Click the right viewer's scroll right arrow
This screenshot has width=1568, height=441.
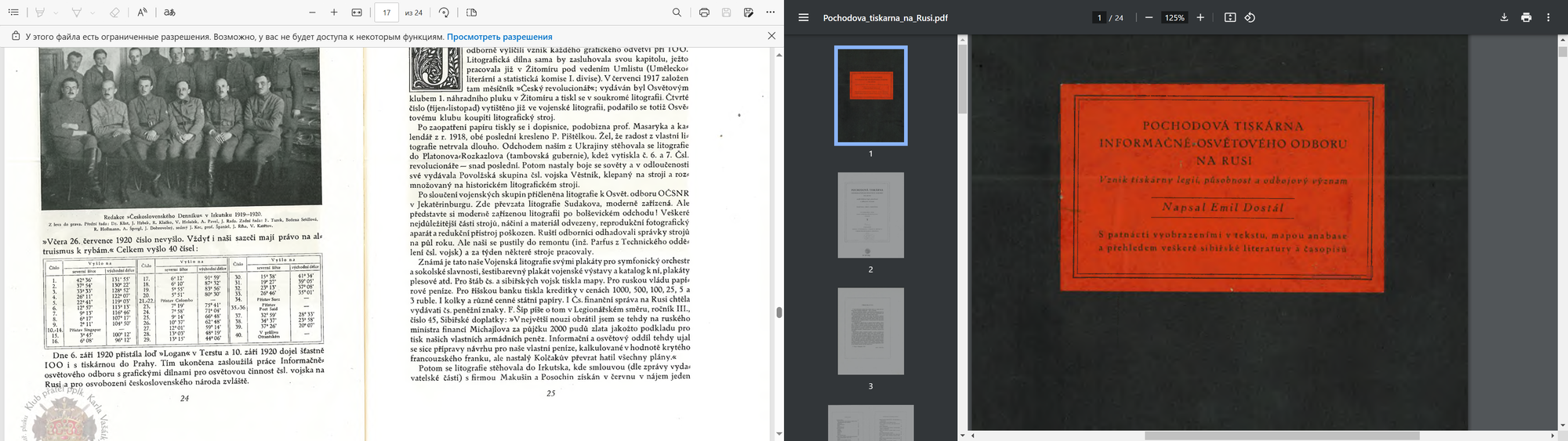(1552, 436)
